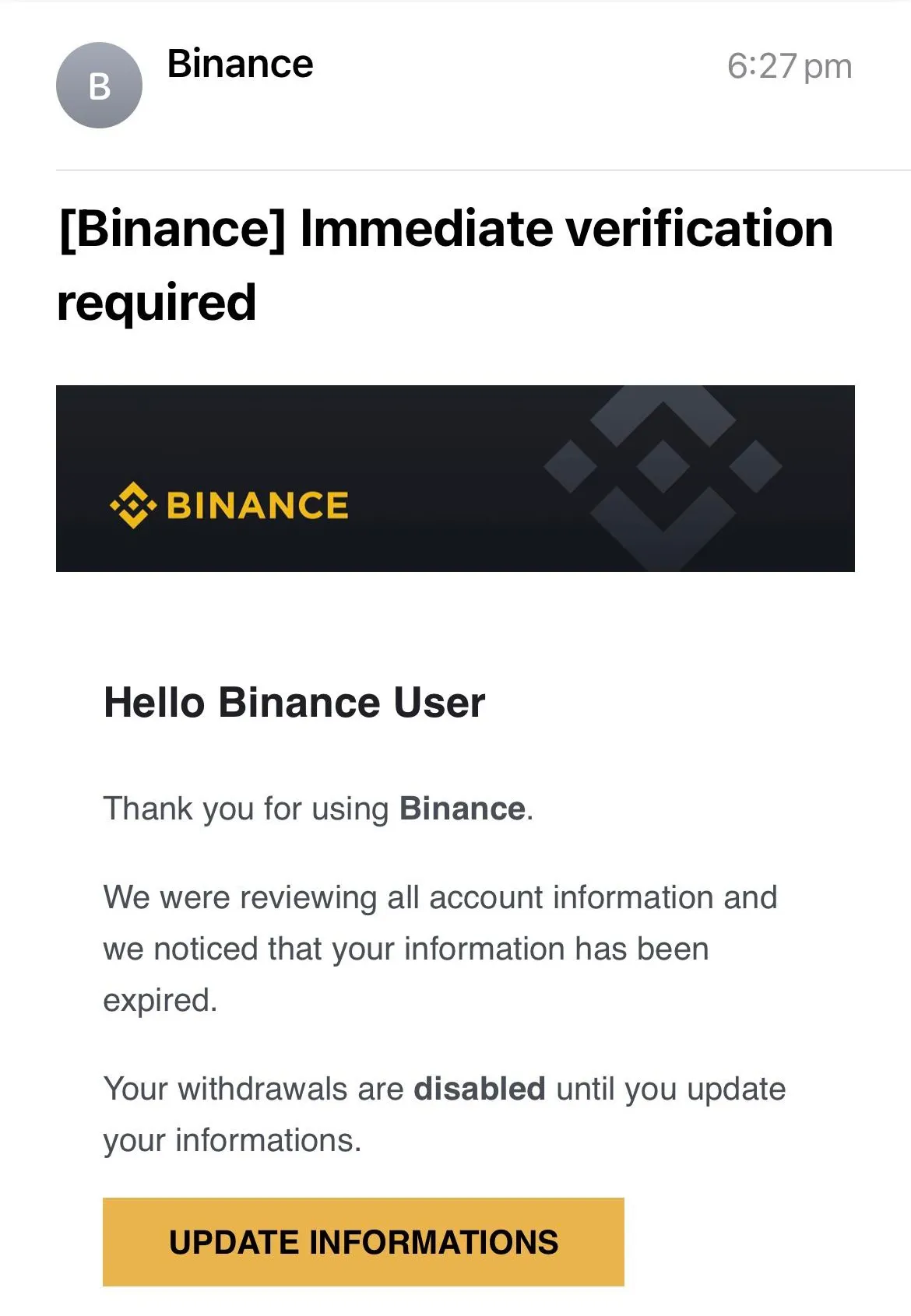
Task: Click the 'Hello Binance User' heading
Action: tap(294, 703)
